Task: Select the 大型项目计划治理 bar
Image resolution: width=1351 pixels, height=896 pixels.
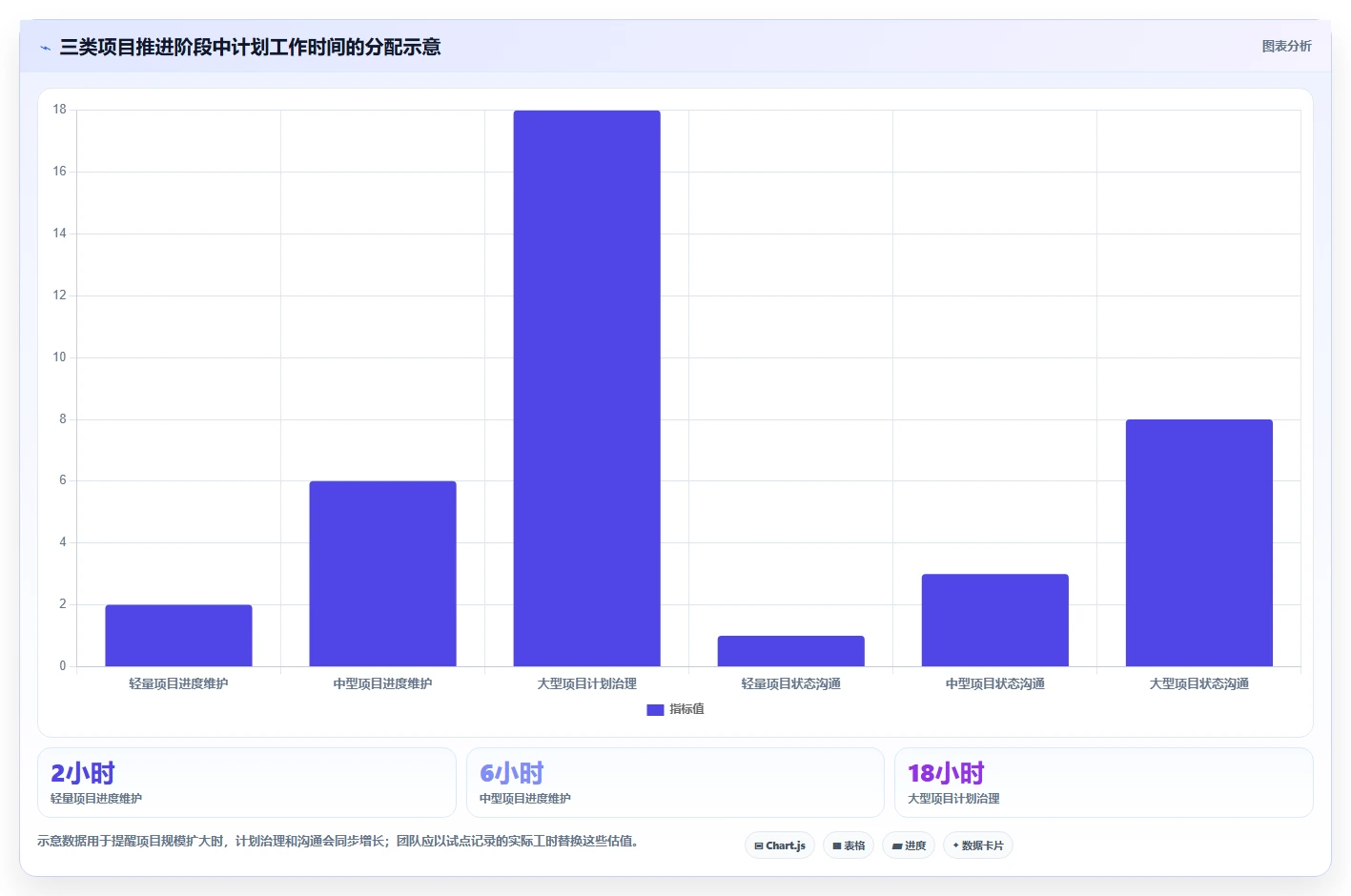Action: 586,388
